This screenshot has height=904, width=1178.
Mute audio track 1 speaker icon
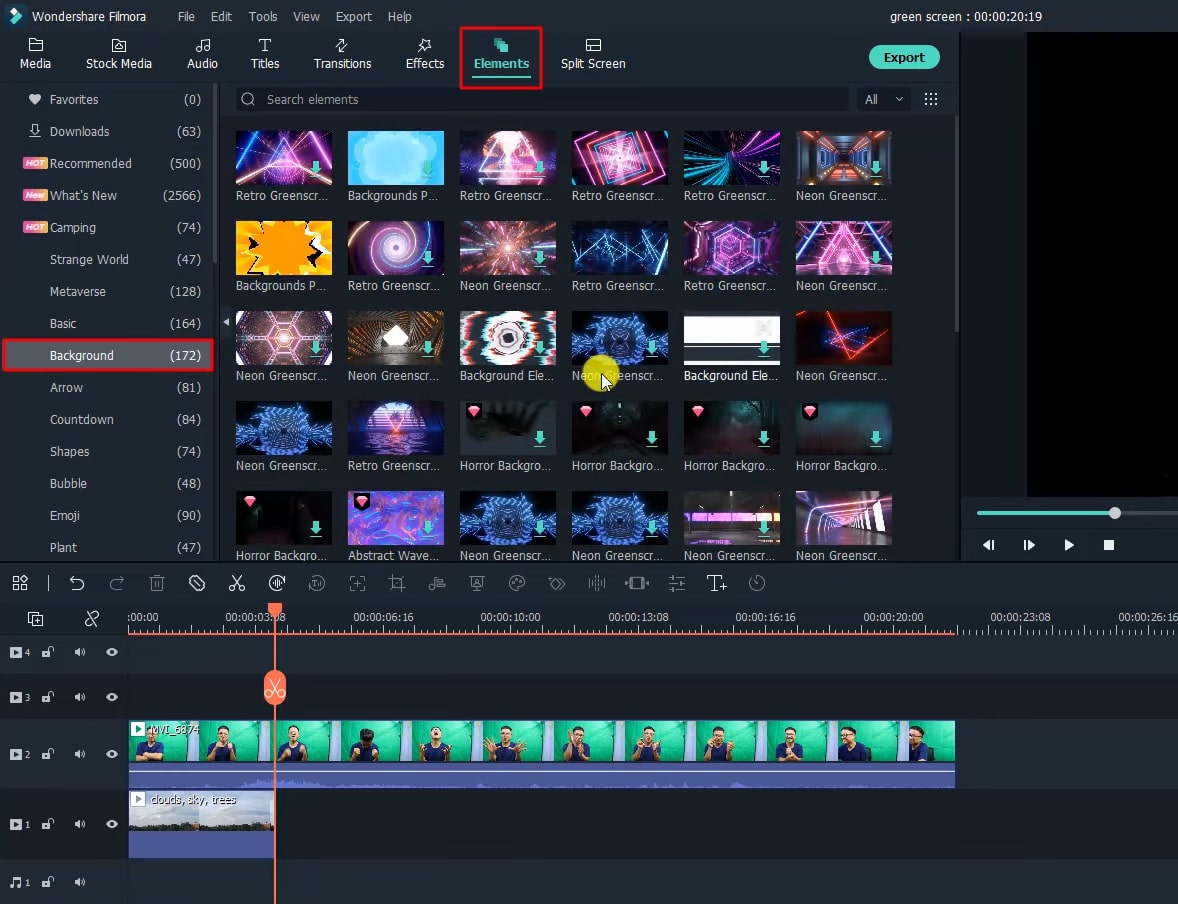tap(80, 882)
